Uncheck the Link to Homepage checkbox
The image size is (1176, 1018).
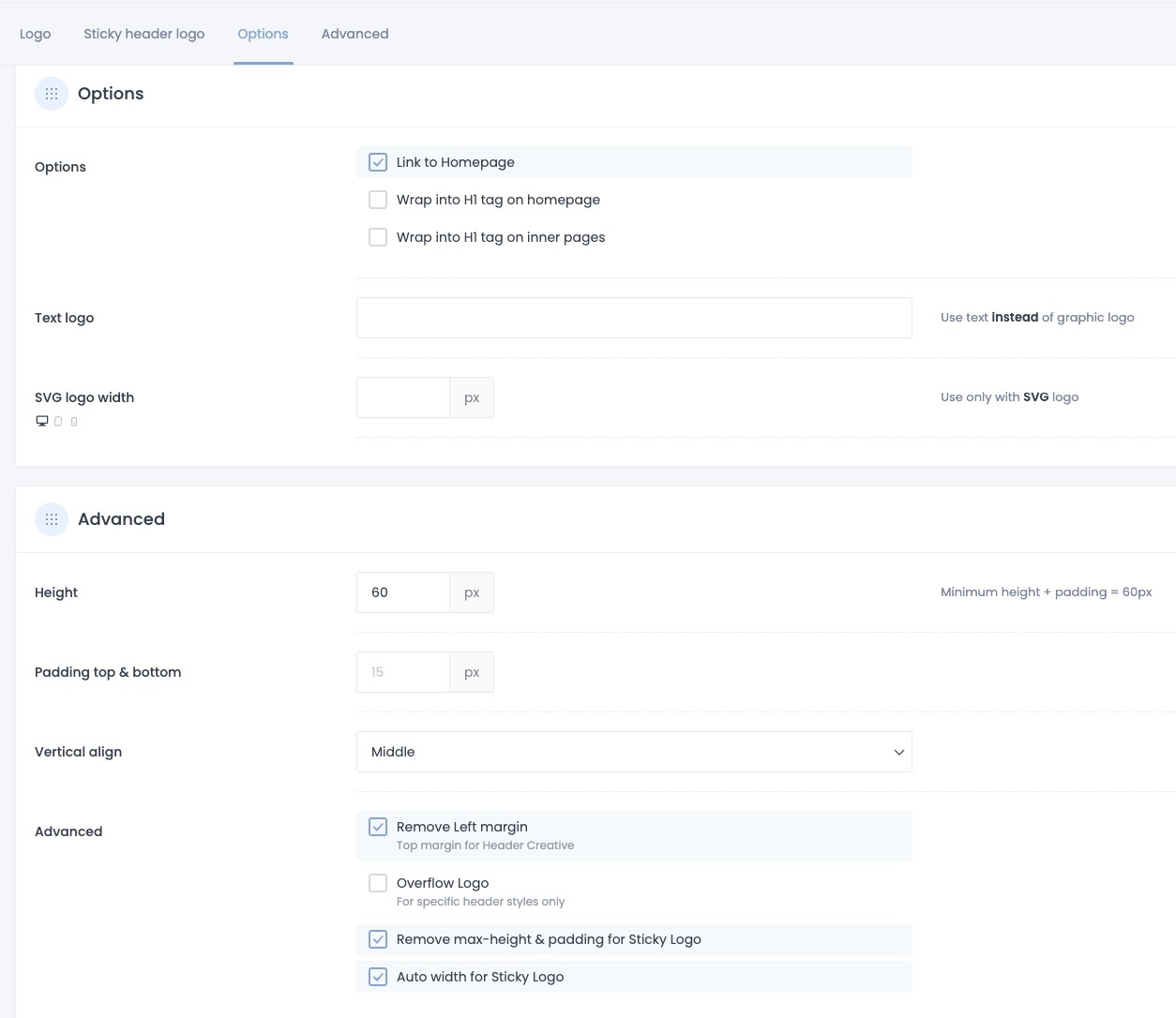click(378, 162)
